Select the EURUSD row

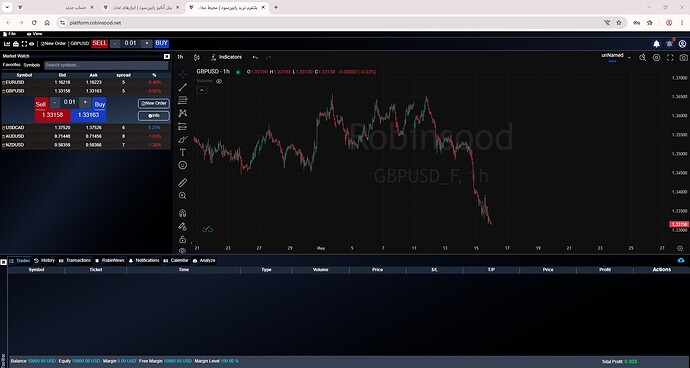86,82
